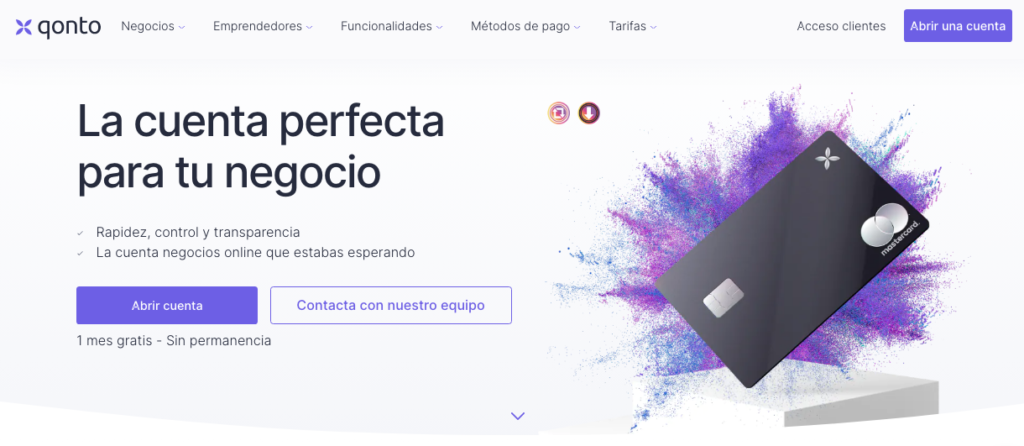Click the purple Abrir cuenta button
This screenshot has height=446, width=1024.
tap(167, 305)
